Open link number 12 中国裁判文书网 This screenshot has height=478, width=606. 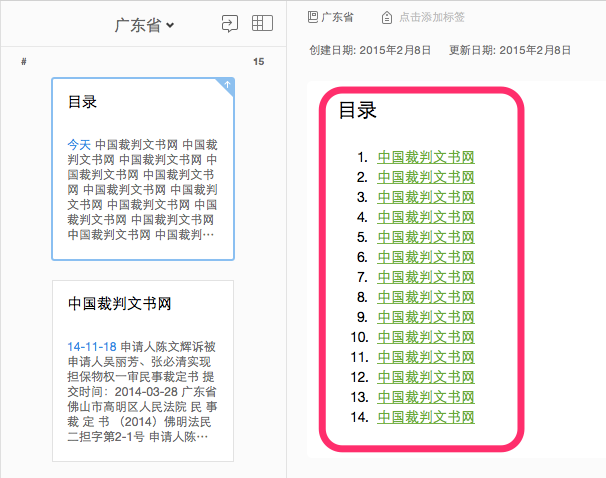[426, 378]
